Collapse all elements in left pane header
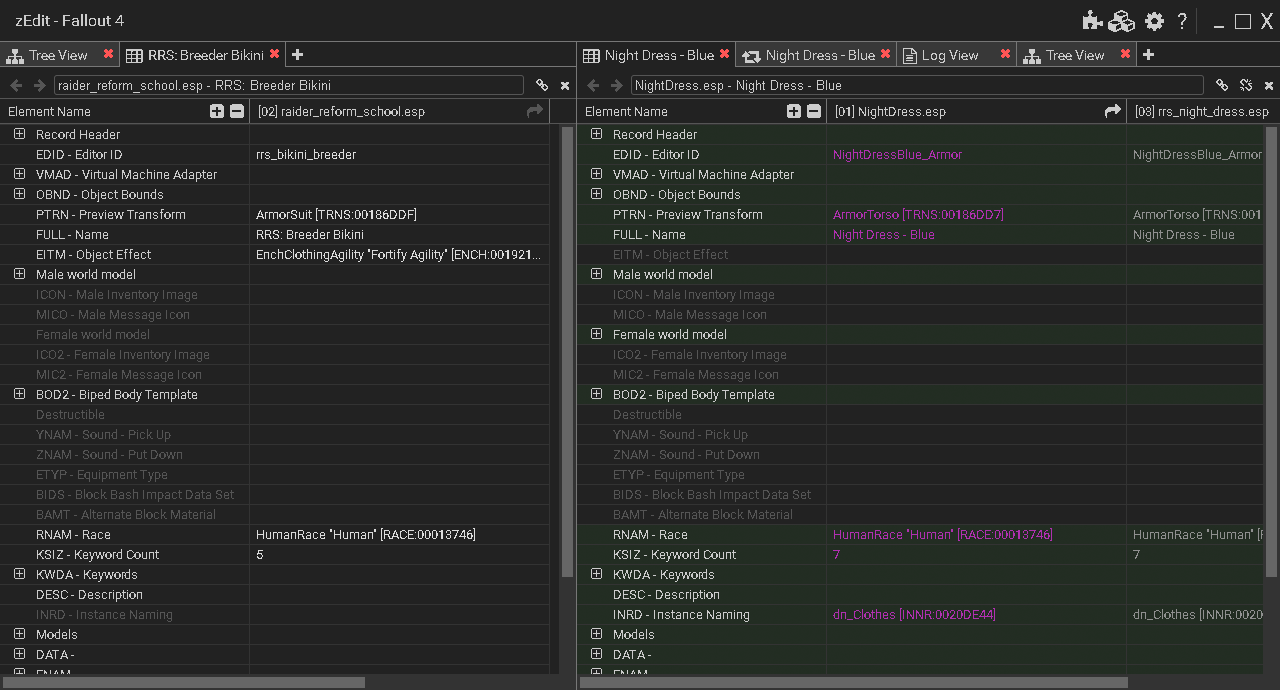The width and height of the screenshot is (1280, 690). (237, 111)
